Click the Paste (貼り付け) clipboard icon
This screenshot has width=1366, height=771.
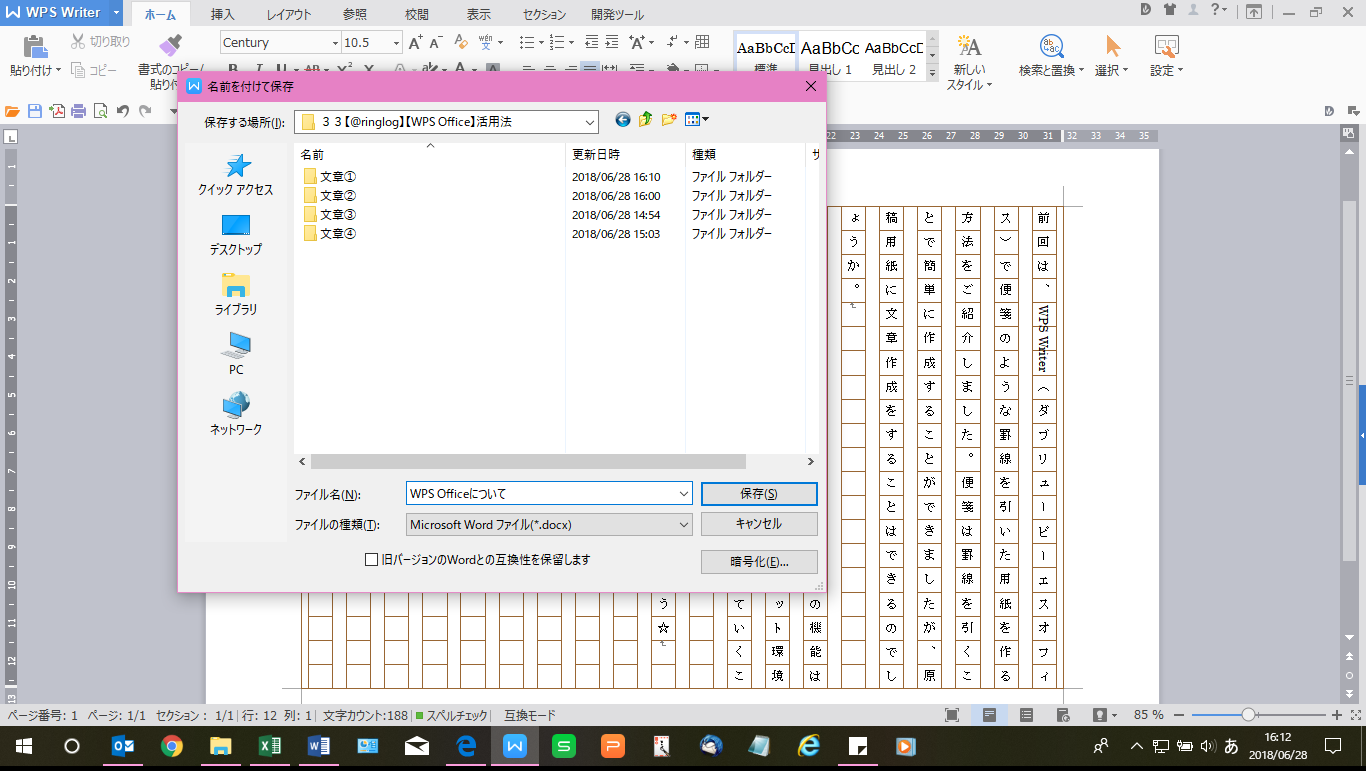(35, 47)
